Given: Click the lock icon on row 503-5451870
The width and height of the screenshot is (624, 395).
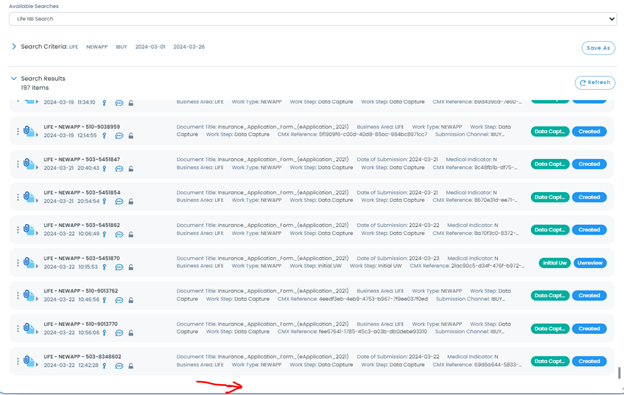Looking at the screenshot, I should pyautogui.click(x=131, y=267).
